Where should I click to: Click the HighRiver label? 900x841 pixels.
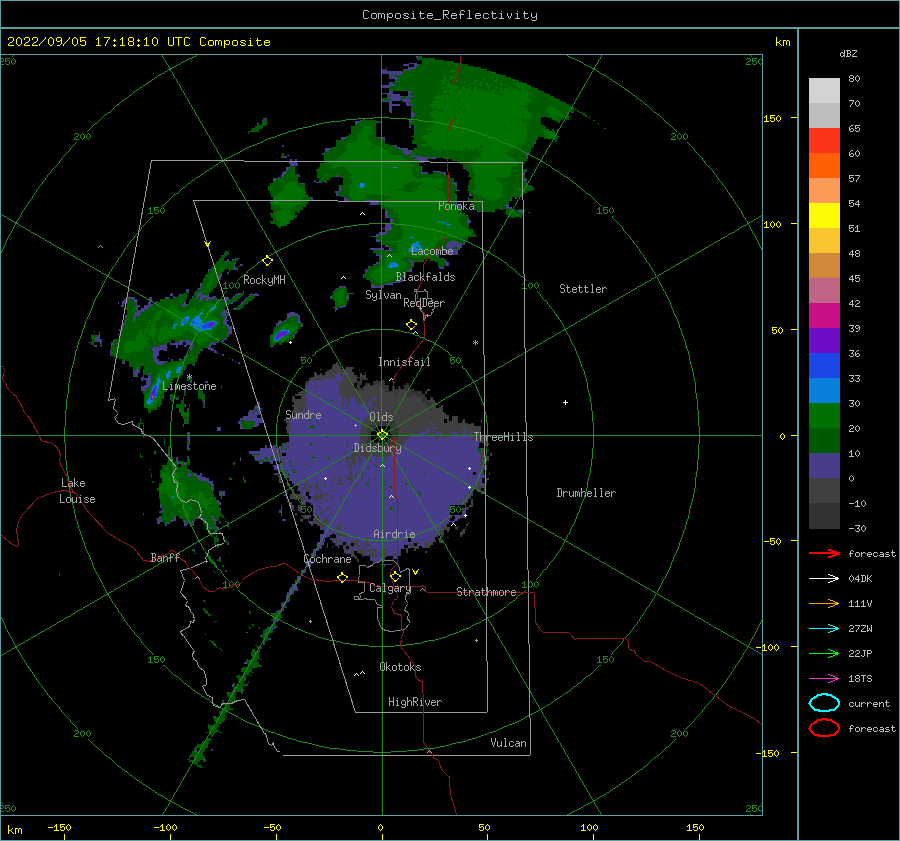pos(415,702)
